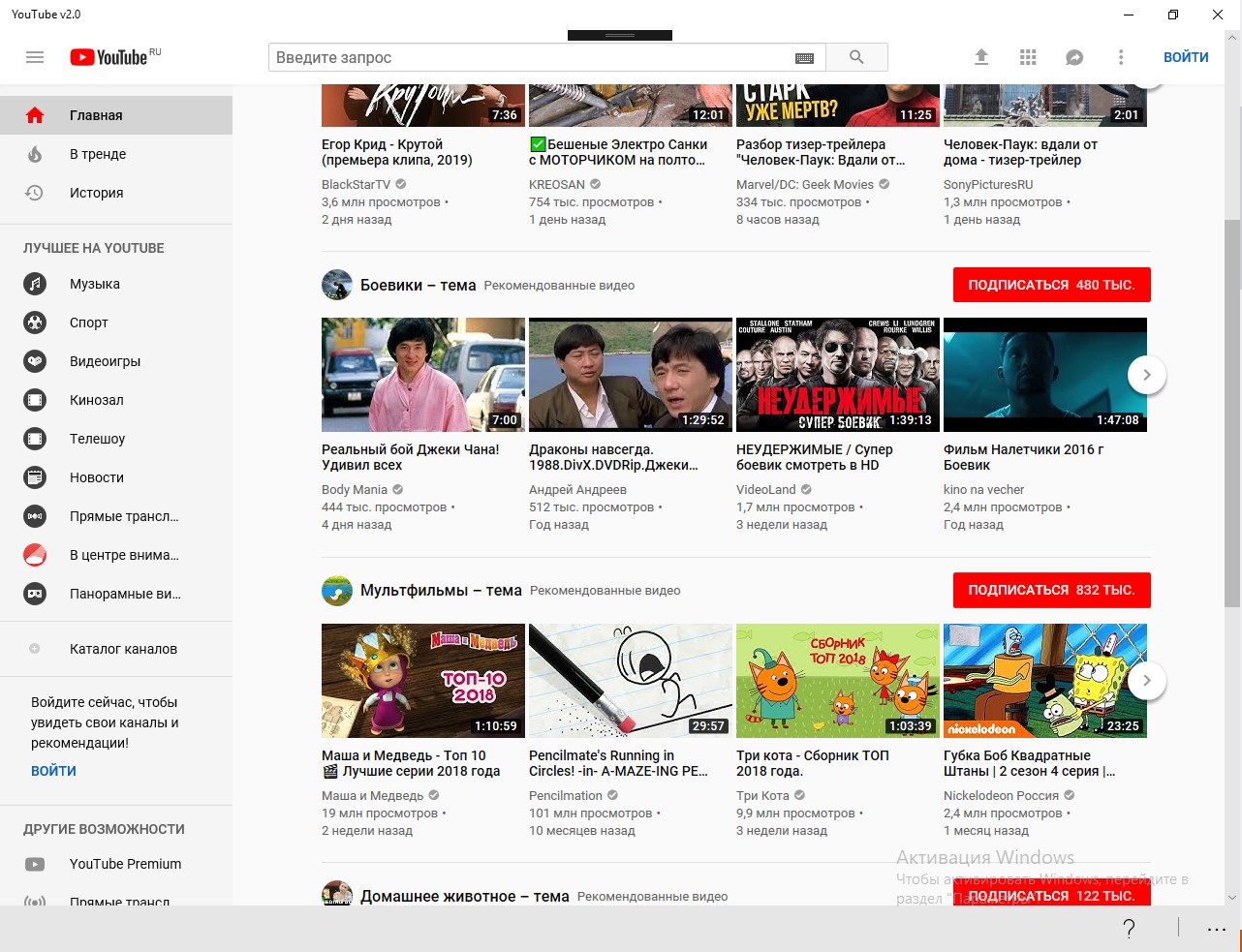This screenshot has width=1242, height=952.
Task: Open Музыка in the sidebar
Action: 116,284
